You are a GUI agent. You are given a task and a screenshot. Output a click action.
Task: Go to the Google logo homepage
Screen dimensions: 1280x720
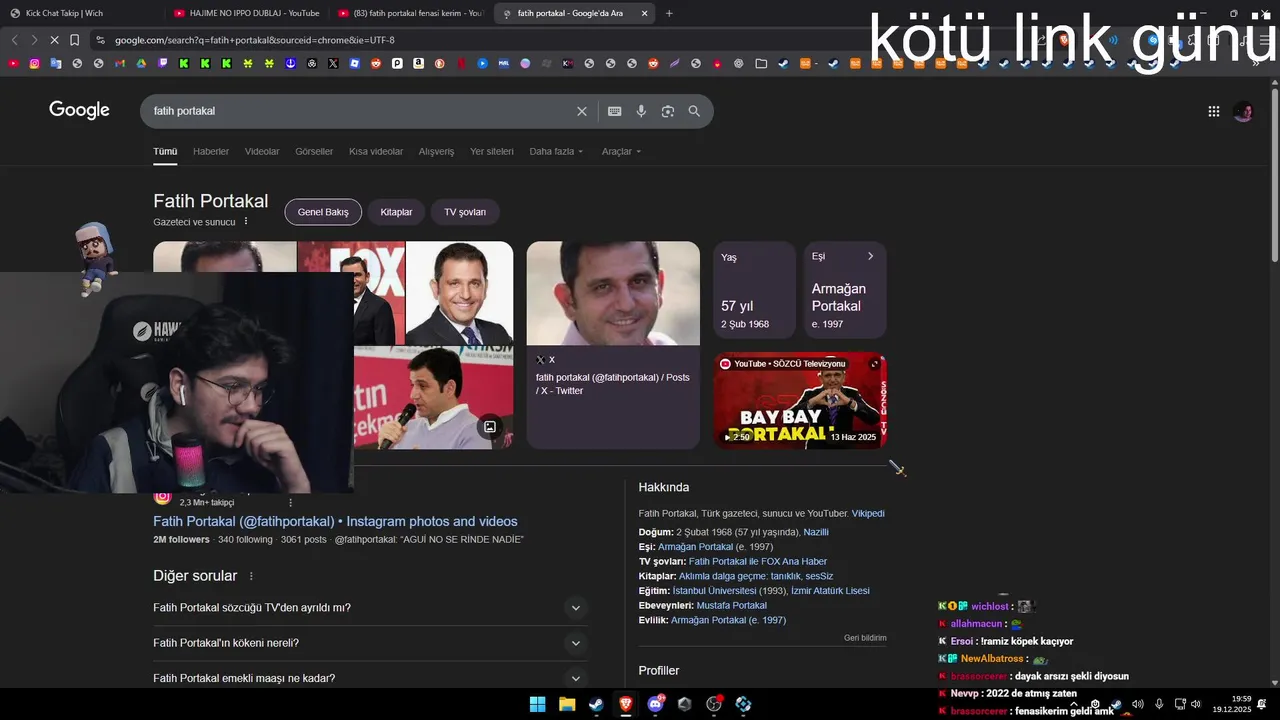79,110
